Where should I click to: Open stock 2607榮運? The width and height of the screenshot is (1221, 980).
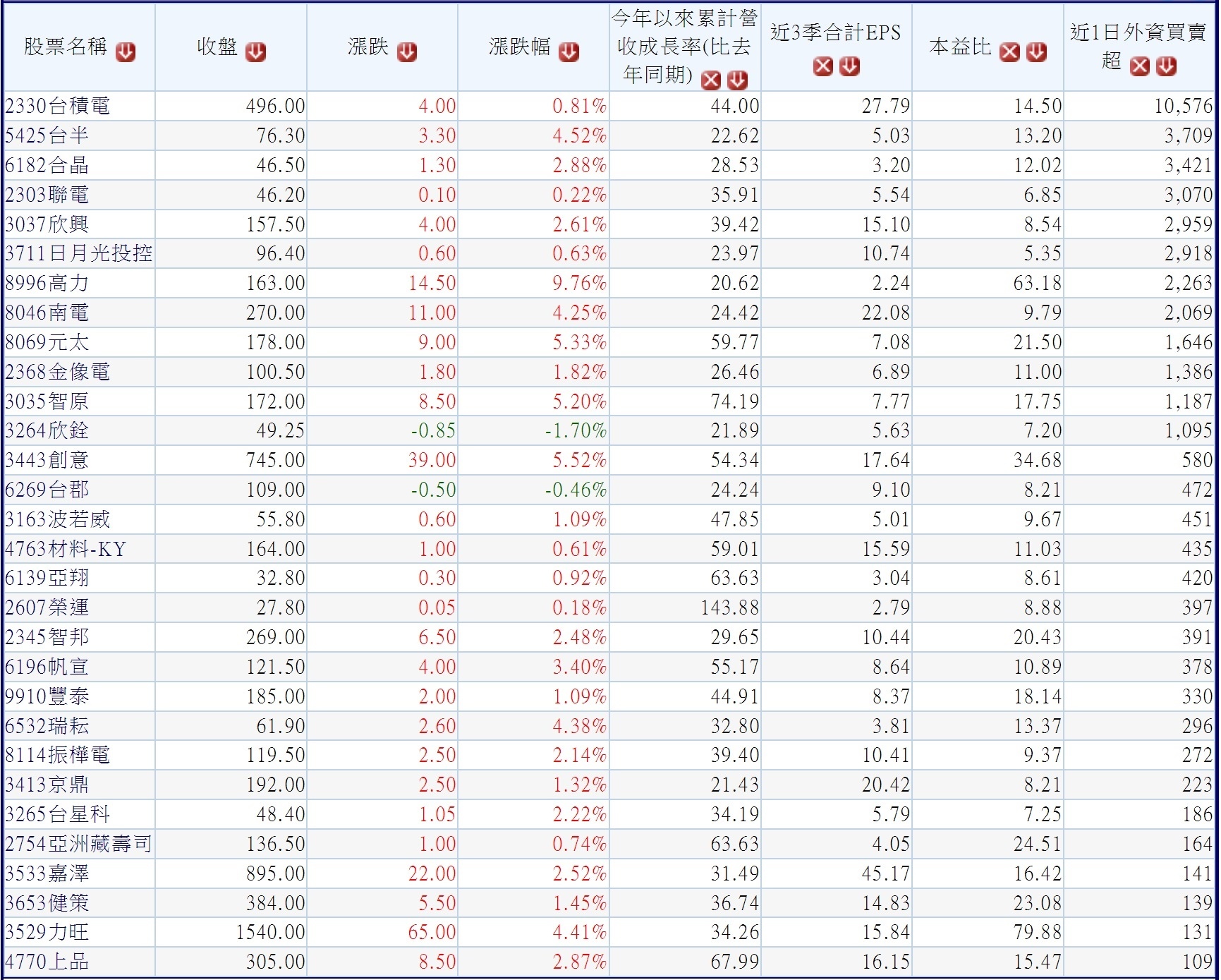(47, 607)
